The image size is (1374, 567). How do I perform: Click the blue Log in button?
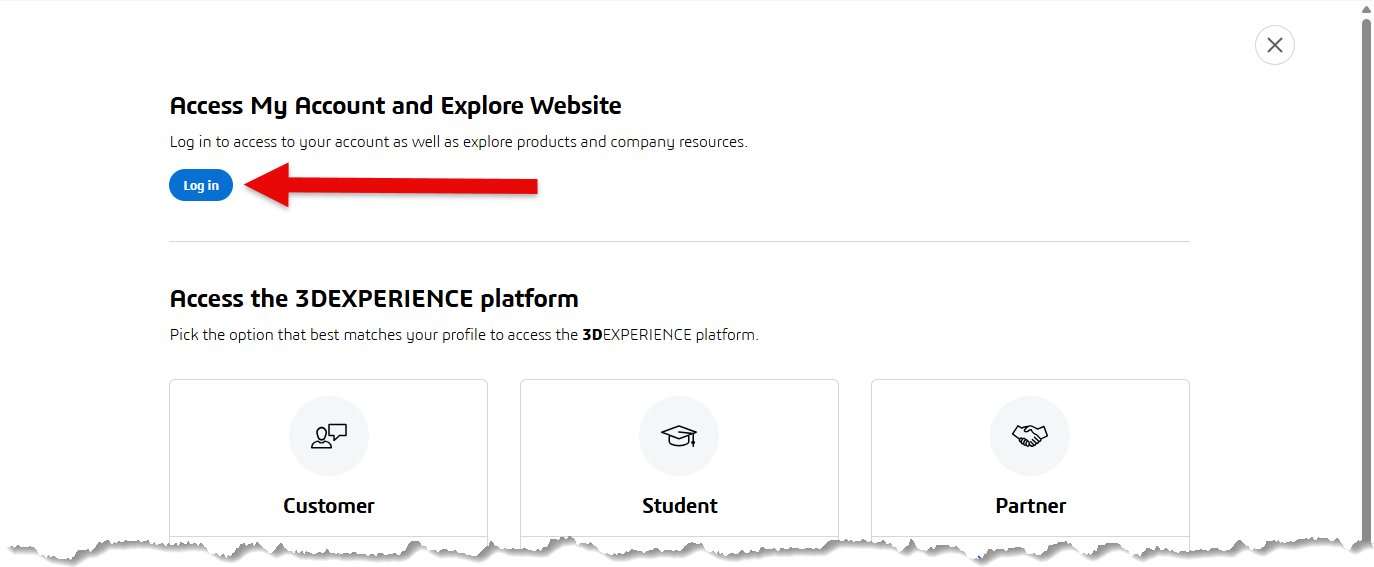201,185
